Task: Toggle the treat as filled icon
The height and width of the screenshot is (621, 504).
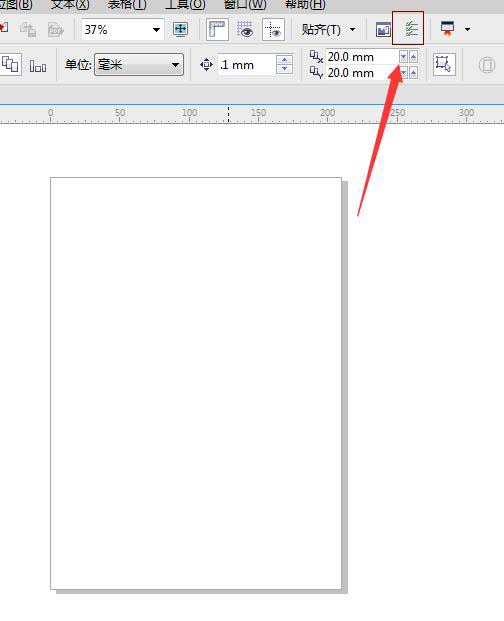Action: coord(444,64)
